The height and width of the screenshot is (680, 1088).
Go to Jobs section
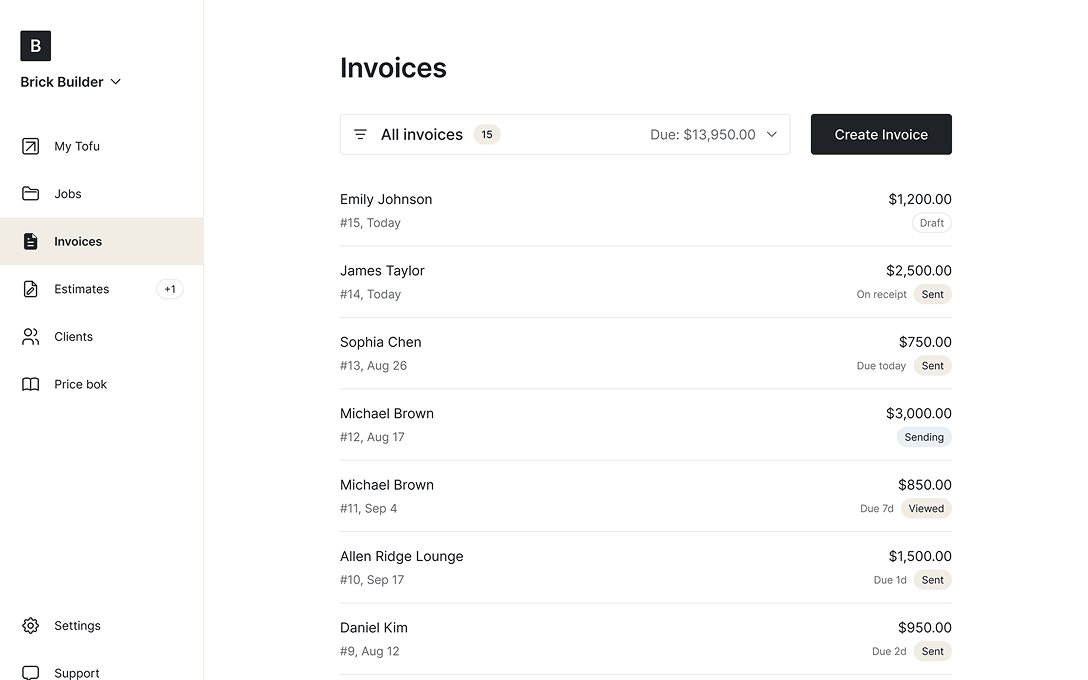point(102,194)
